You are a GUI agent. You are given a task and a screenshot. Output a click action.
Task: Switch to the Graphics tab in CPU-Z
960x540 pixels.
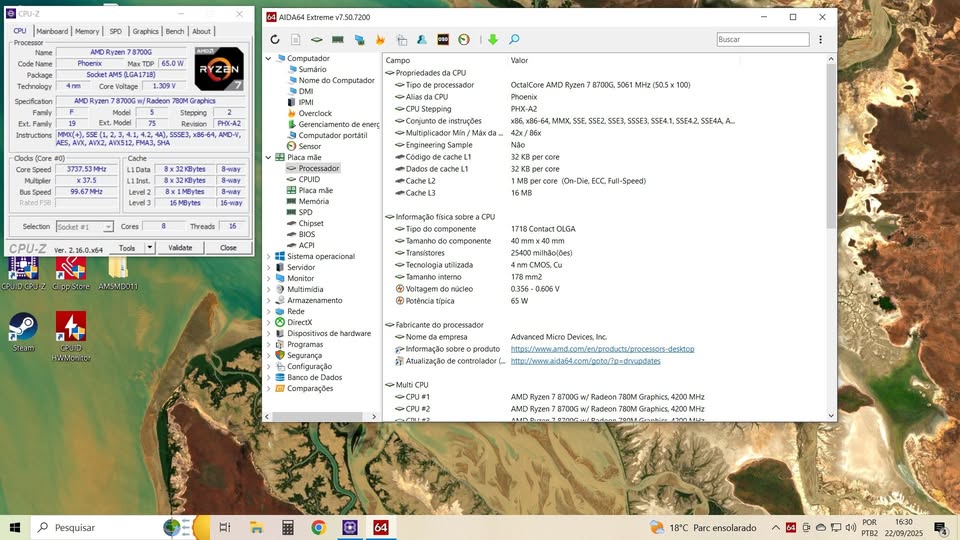[145, 31]
